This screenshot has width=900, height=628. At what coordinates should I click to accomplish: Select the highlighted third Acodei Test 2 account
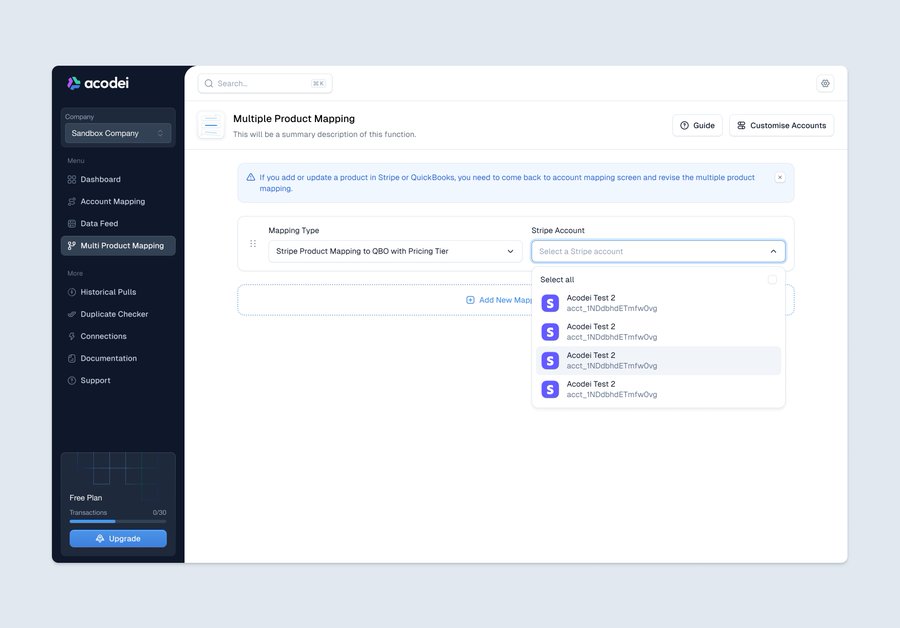tap(658, 360)
